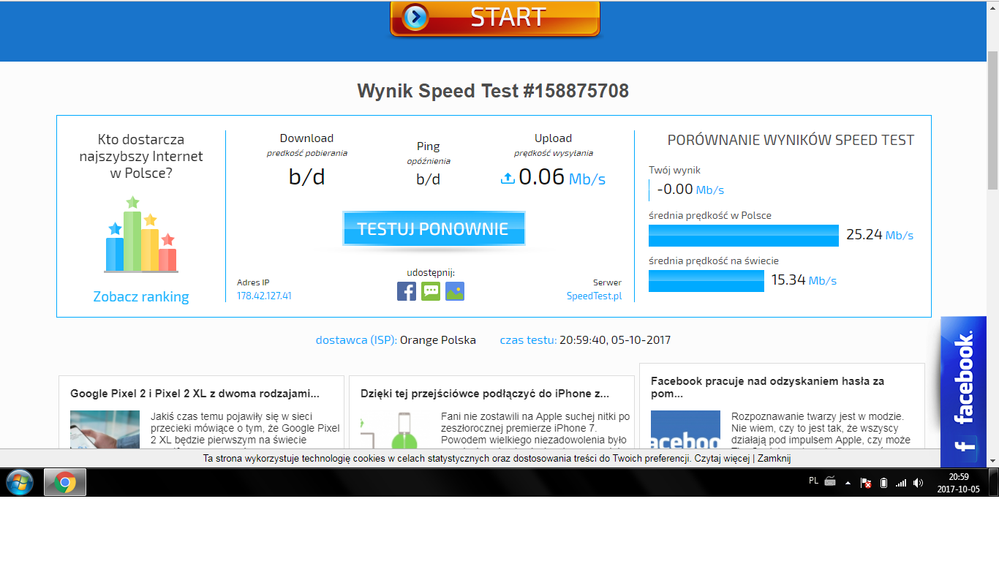Share result via Facebook icon
The width and height of the screenshot is (999, 562).
(x=406, y=291)
